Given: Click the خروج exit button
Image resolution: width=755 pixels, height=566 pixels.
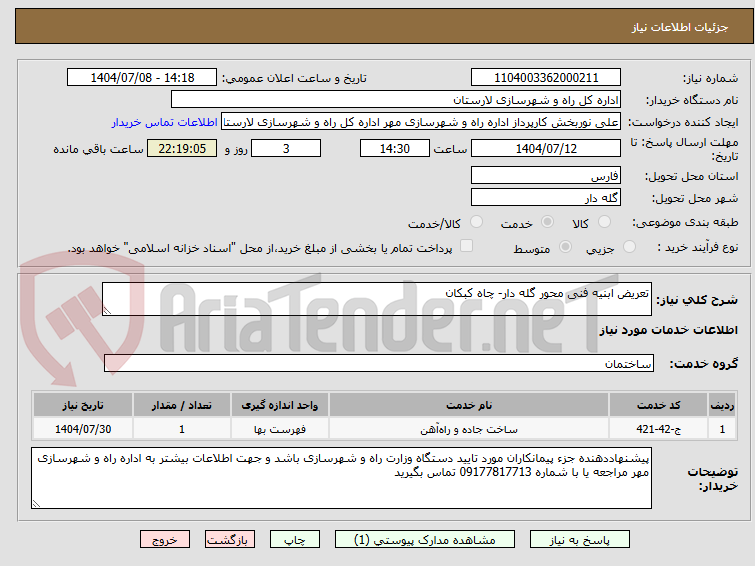Looking at the screenshot, I should 165,540.
